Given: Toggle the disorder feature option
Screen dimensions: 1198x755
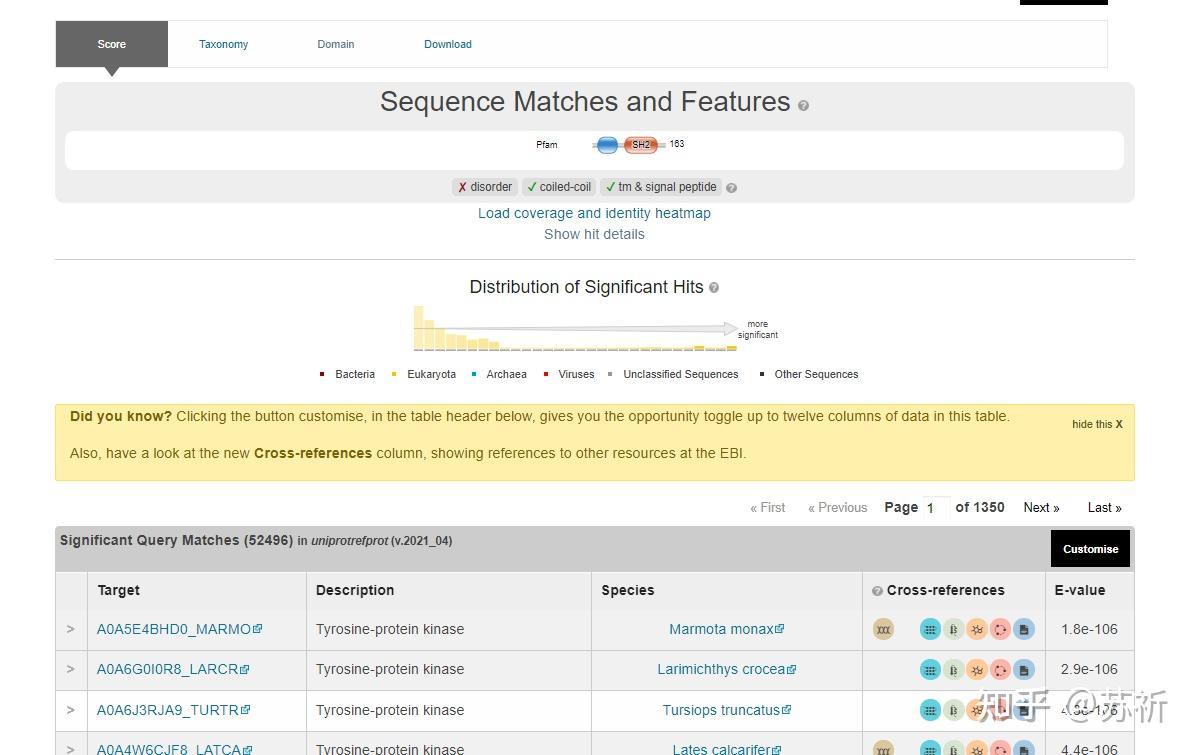Looking at the screenshot, I should coord(484,186).
